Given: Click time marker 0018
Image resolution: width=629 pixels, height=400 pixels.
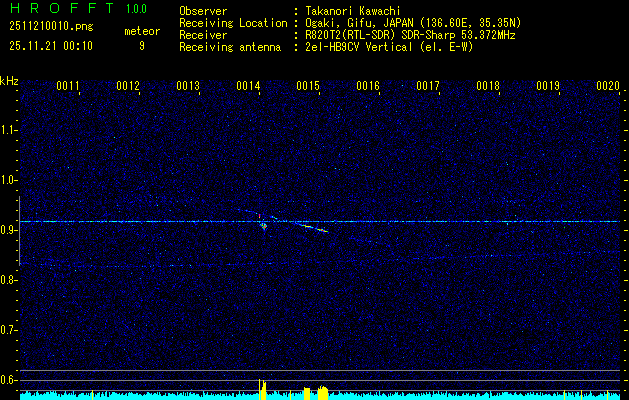Looking at the screenshot, I should [x=488, y=86].
